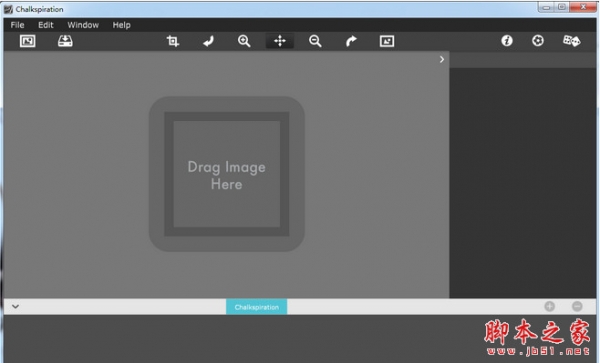This screenshot has height=363, width=600.
Task: Click the remove preset minus button
Action: point(577,306)
